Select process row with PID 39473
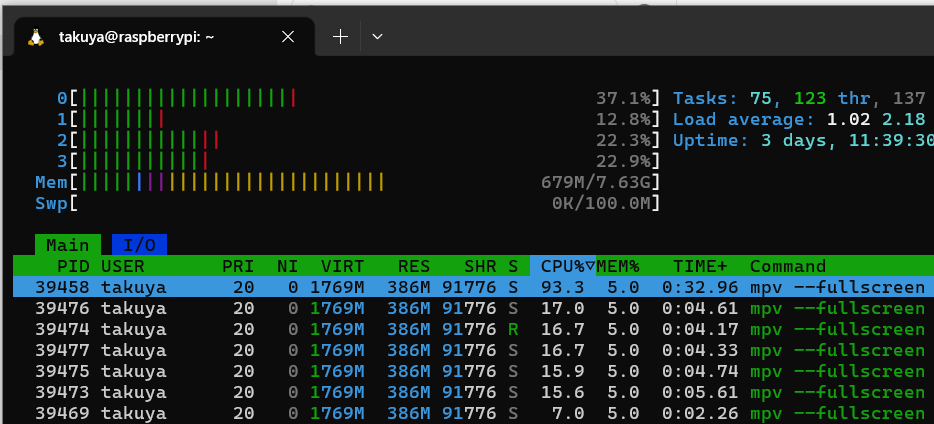 (x=474, y=392)
